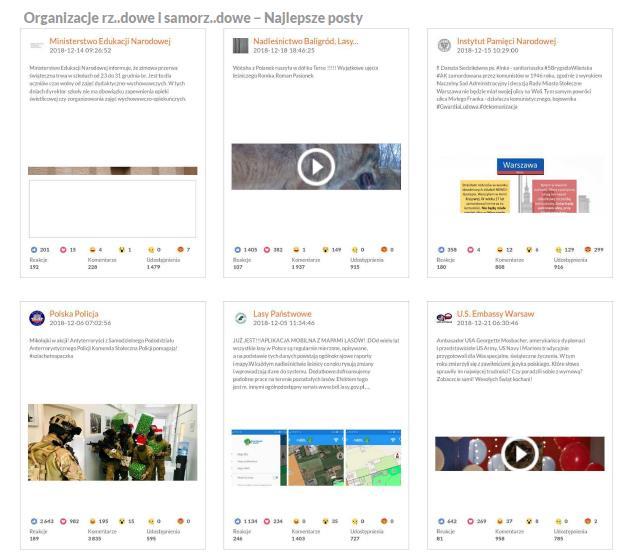The image size is (629, 559).
Task: Click like icon in Nadleśnictwo Baligród post
Action: pyautogui.click(x=238, y=249)
